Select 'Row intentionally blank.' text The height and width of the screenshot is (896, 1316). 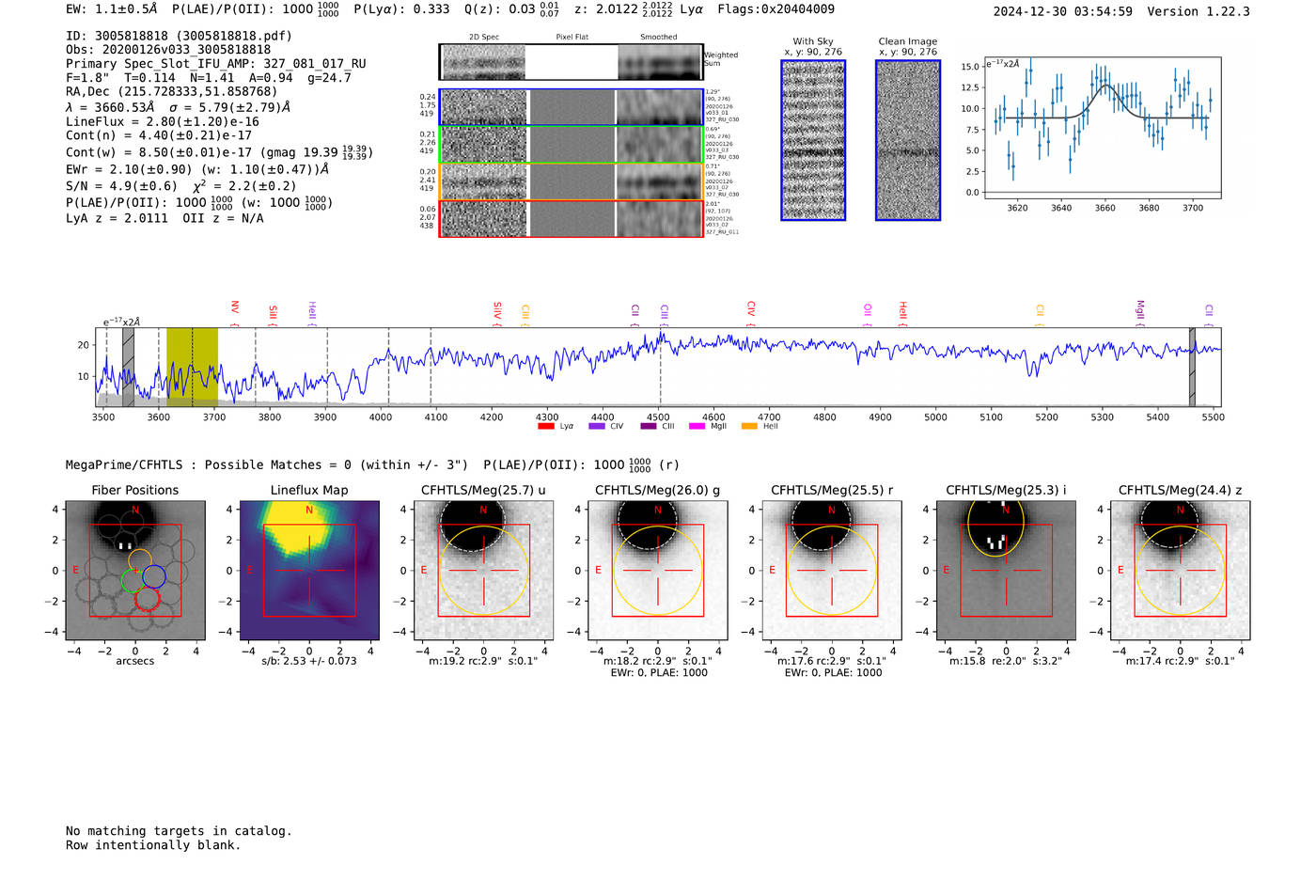click(x=153, y=845)
